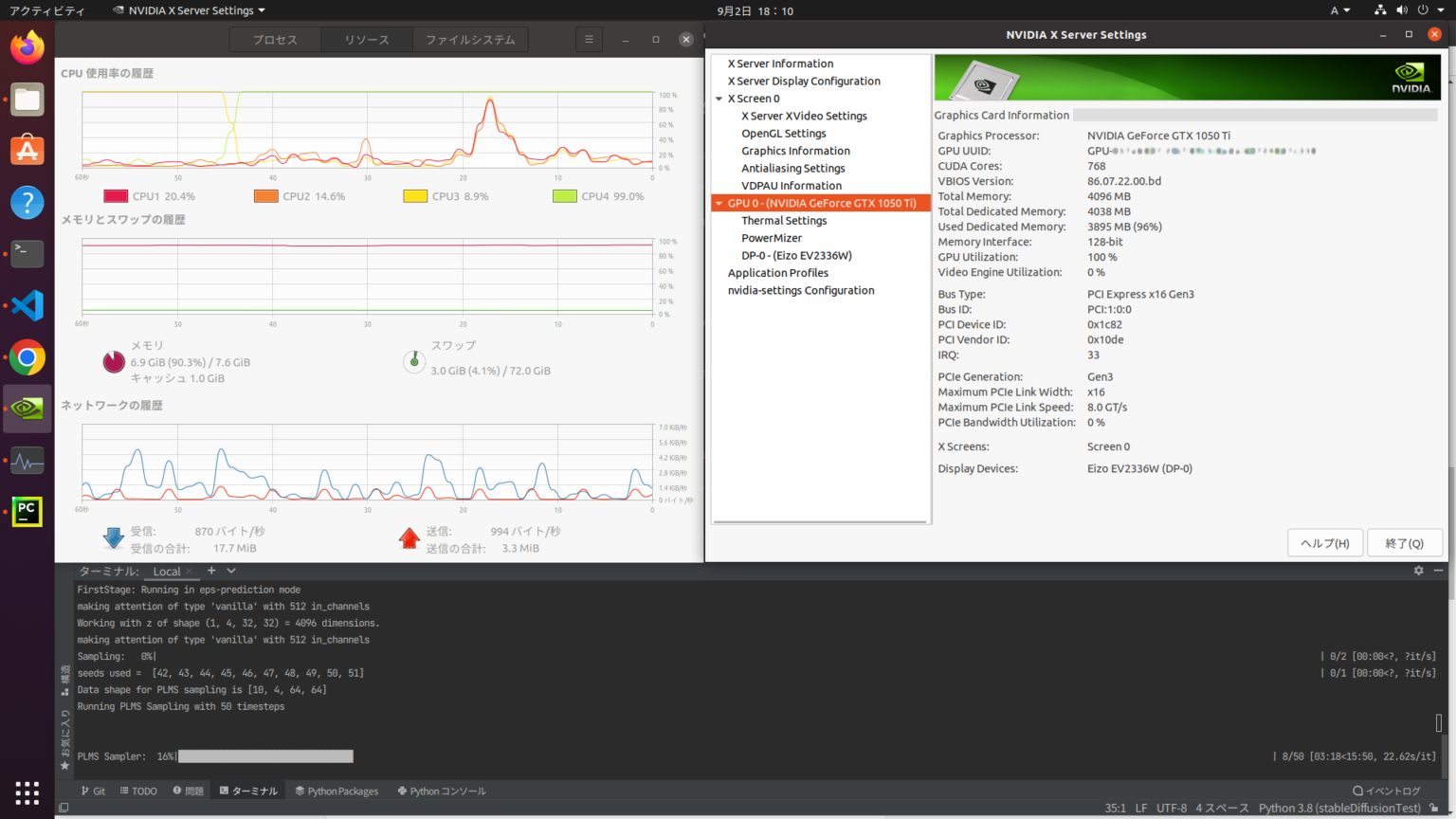This screenshot has height=819, width=1456.
Task: Open the terminal tab list chevron
Action: click(230, 570)
